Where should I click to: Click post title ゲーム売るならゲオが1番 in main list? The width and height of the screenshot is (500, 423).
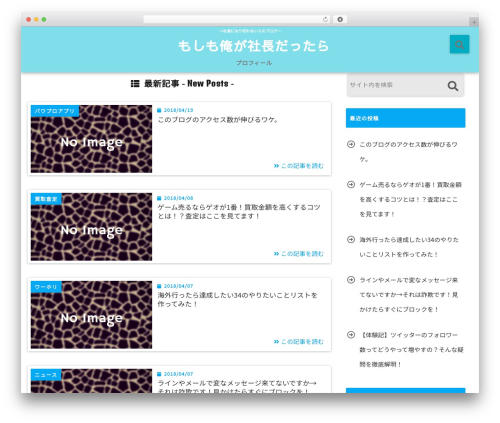click(239, 211)
